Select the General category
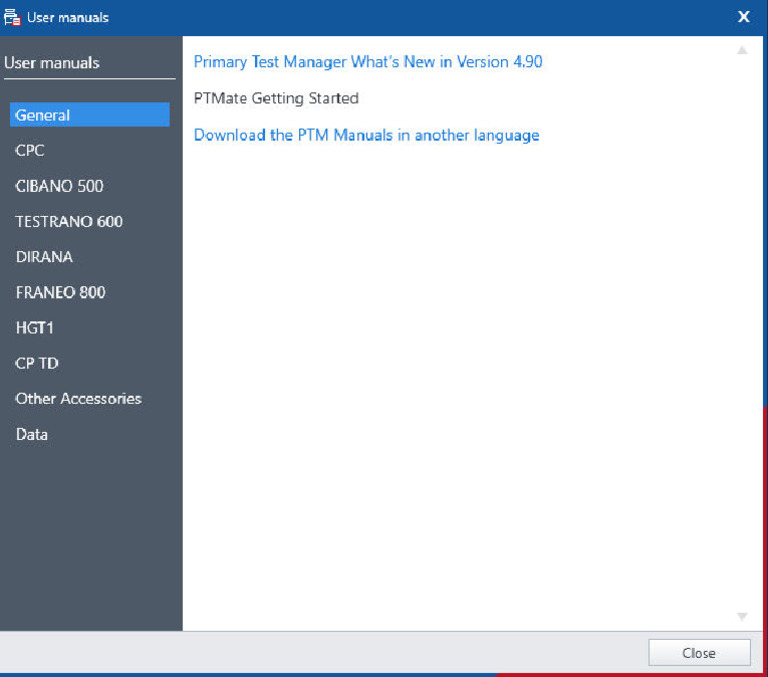The height and width of the screenshot is (677, 768). click(x=90, y=115)
